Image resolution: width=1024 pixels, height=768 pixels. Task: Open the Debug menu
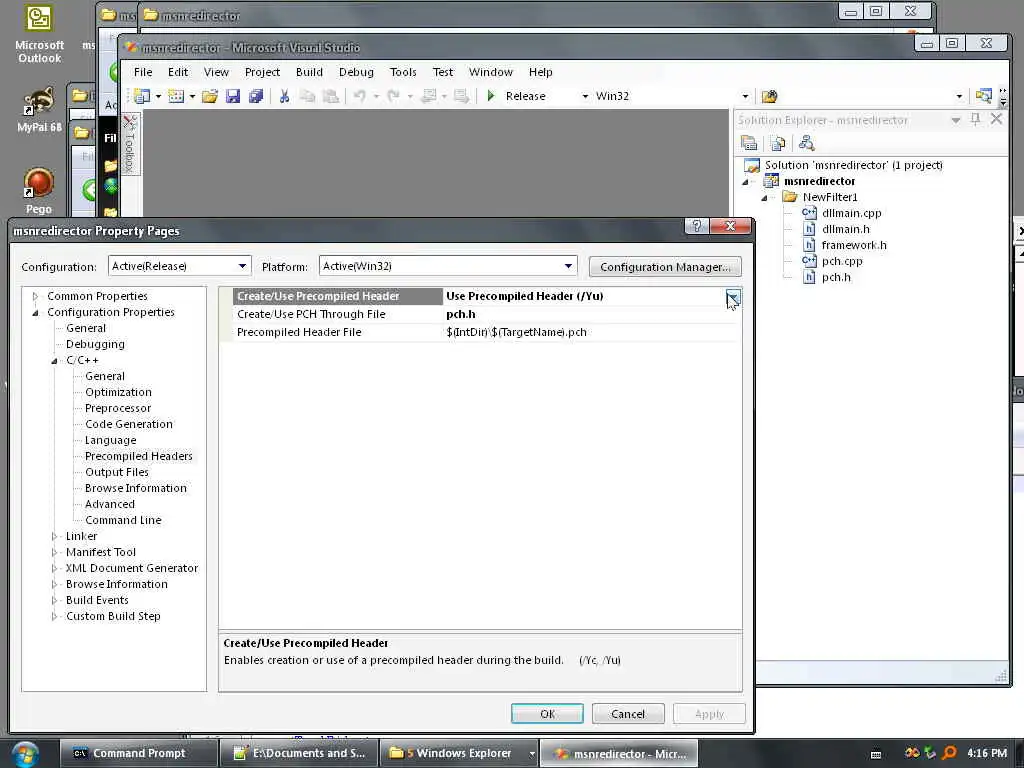(356, 72)
